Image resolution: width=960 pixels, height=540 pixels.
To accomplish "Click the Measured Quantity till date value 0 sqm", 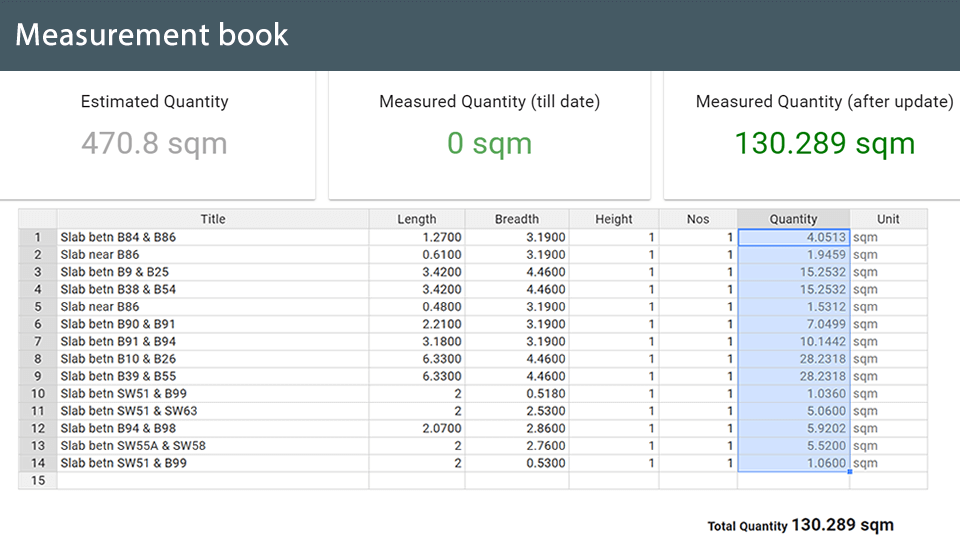I will (x=489, y=144).
